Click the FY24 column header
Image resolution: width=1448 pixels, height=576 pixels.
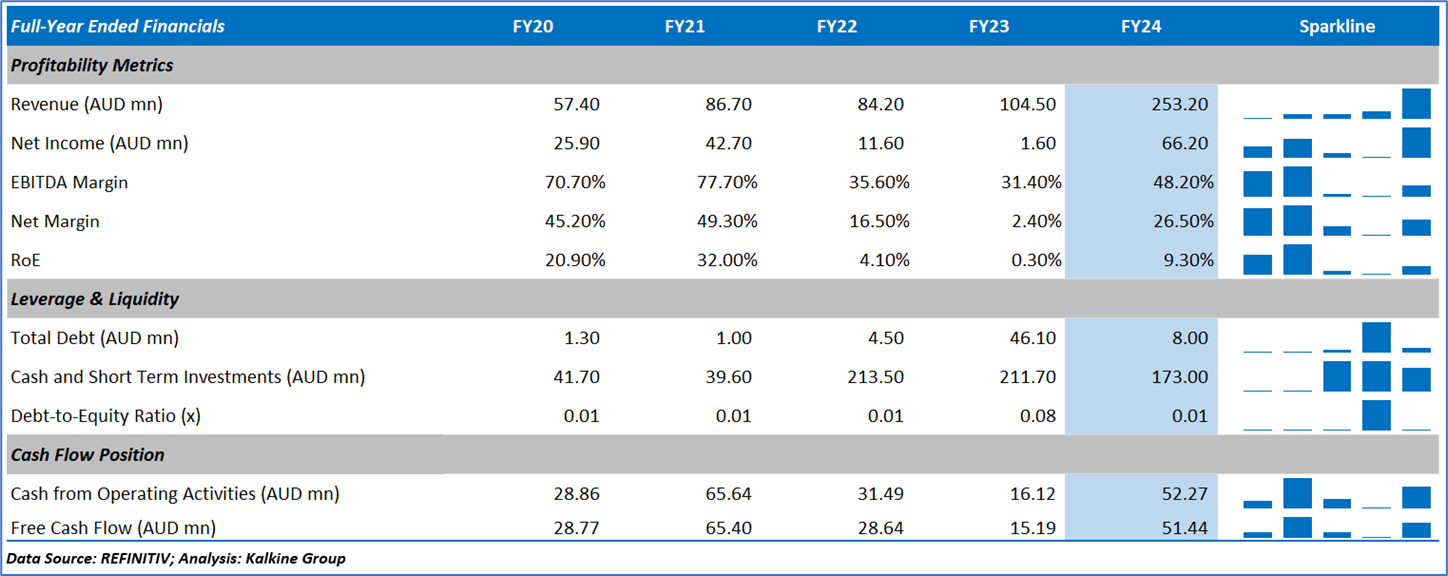[x=1141, y=27]
